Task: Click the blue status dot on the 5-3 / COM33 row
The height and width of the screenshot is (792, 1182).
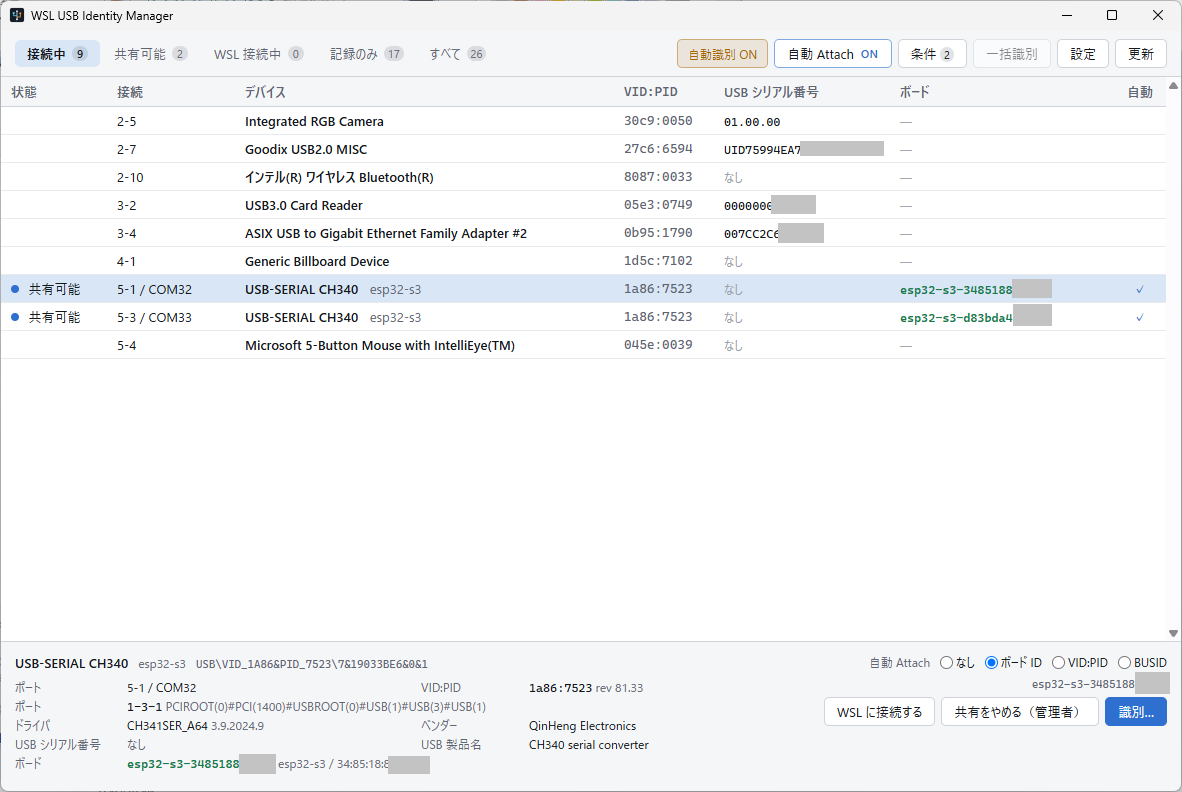Action: [x=15, y=317]
